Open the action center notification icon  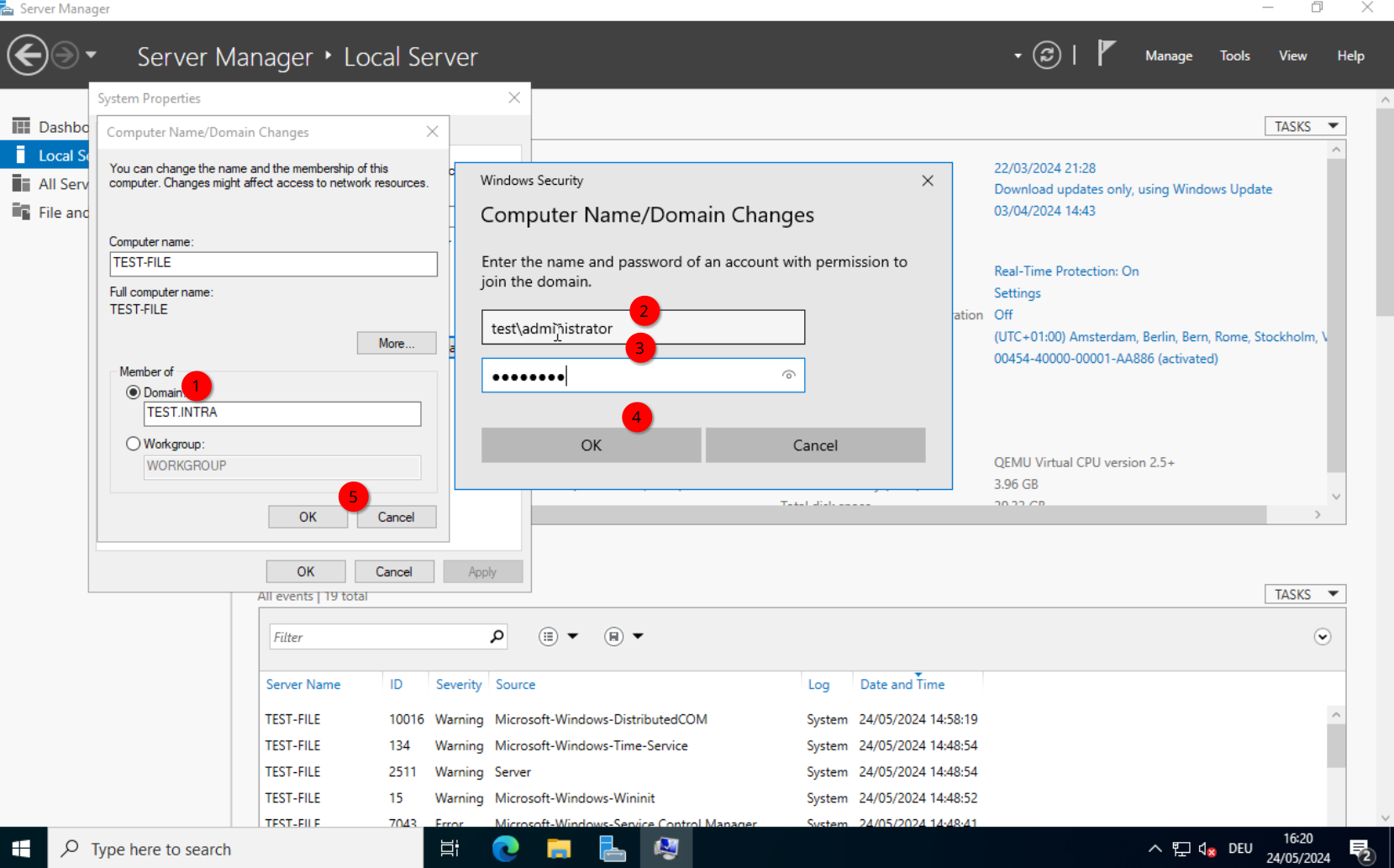point(1361,849)
